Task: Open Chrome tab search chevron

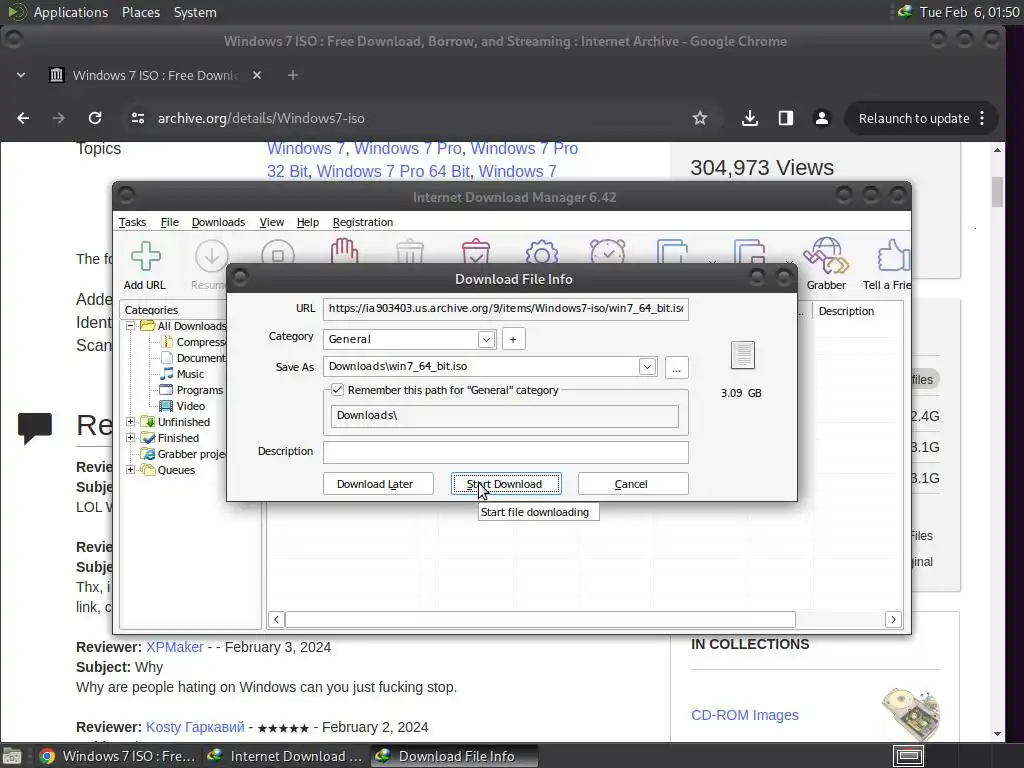Action: (x=21, y=75)
